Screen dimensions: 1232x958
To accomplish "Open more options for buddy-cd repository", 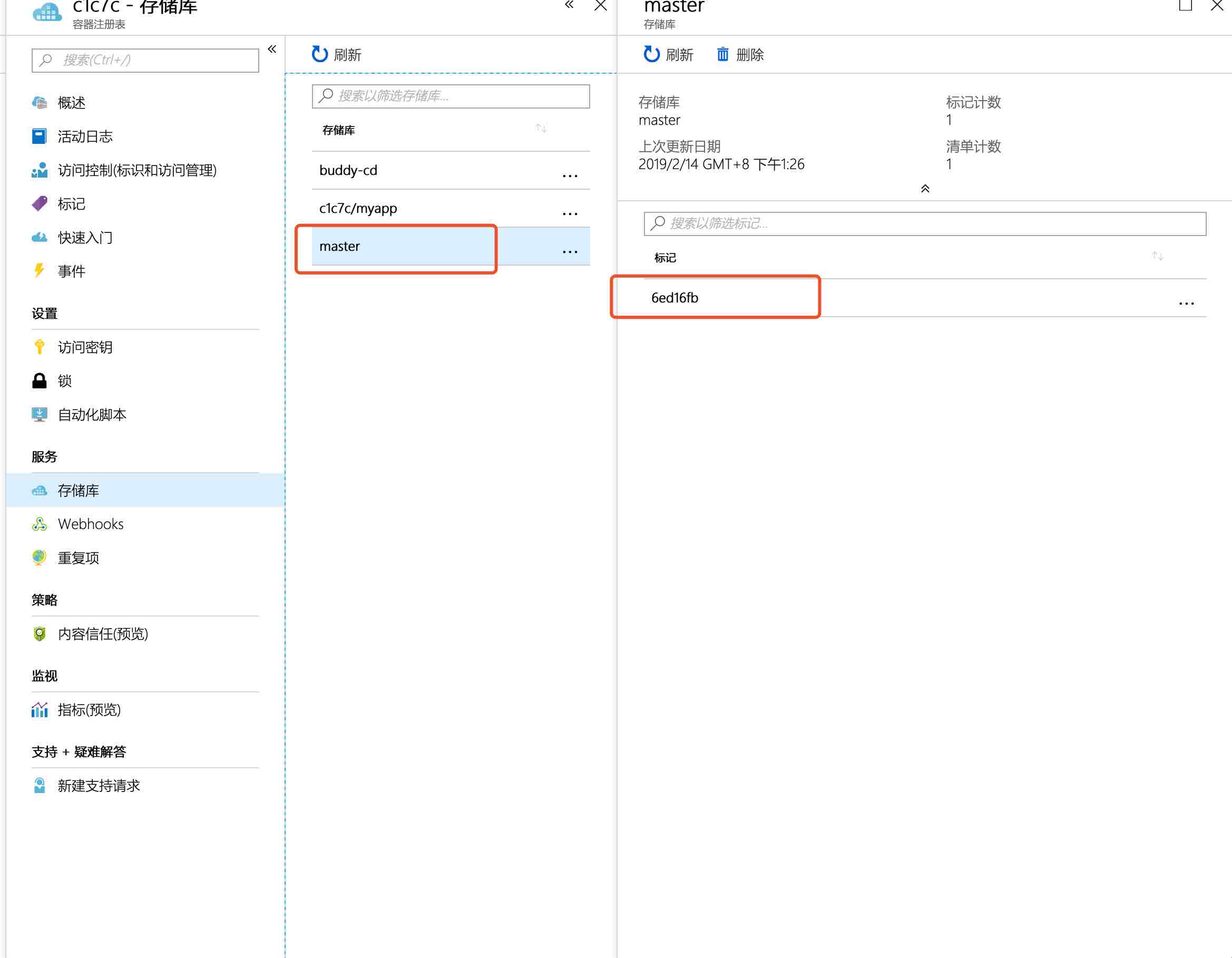I will (x=570, y=175).
